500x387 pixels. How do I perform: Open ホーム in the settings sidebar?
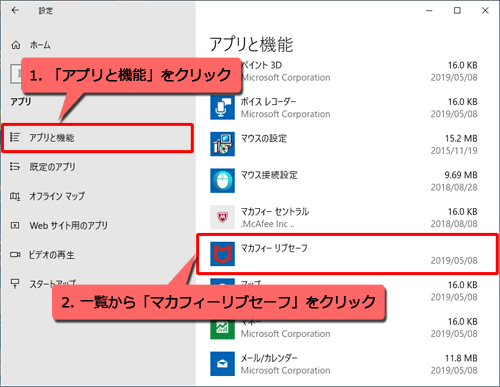(40, 45)
